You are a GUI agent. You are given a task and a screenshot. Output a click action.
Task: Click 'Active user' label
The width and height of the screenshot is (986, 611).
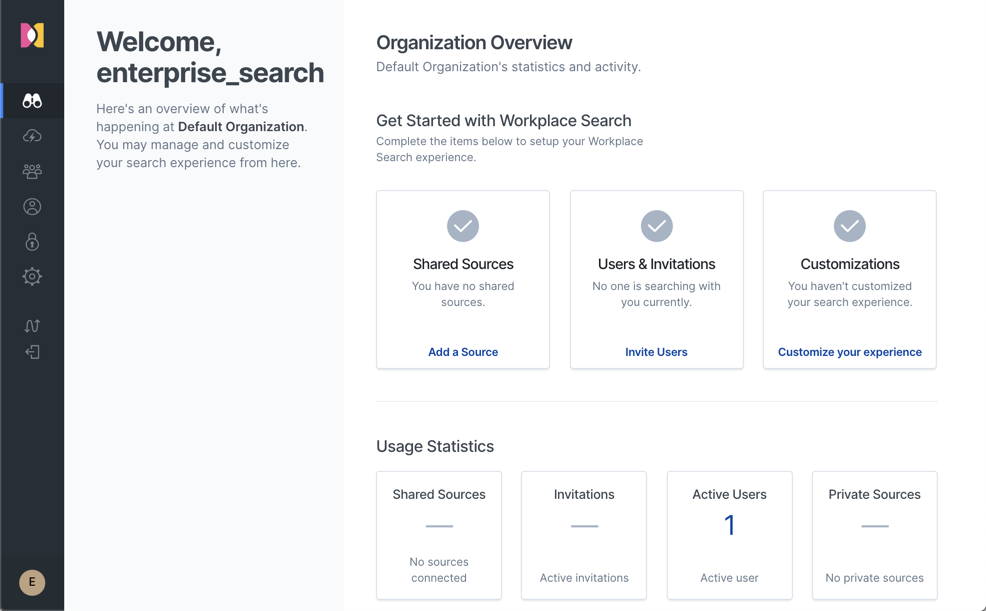(x=729, y=578)
